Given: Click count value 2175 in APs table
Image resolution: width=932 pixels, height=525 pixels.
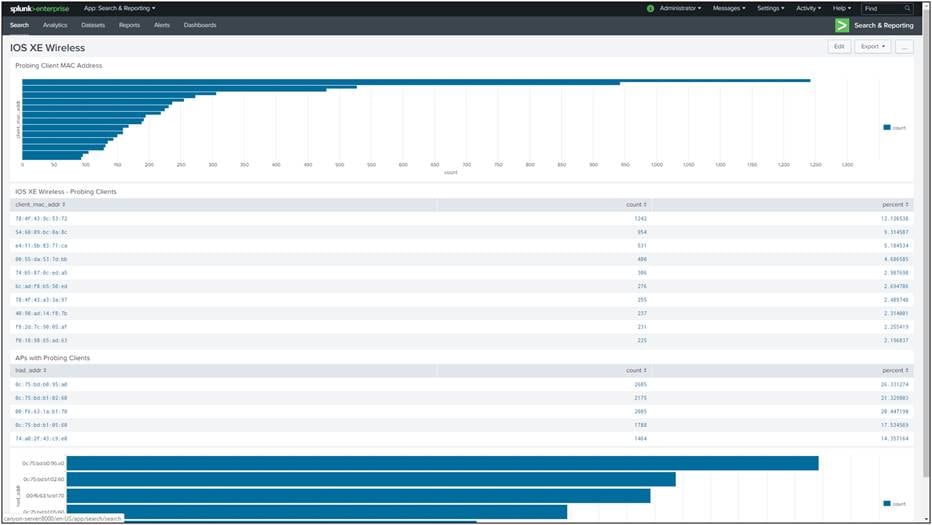Looking at the screenshot, I should (x=640, y=398).
